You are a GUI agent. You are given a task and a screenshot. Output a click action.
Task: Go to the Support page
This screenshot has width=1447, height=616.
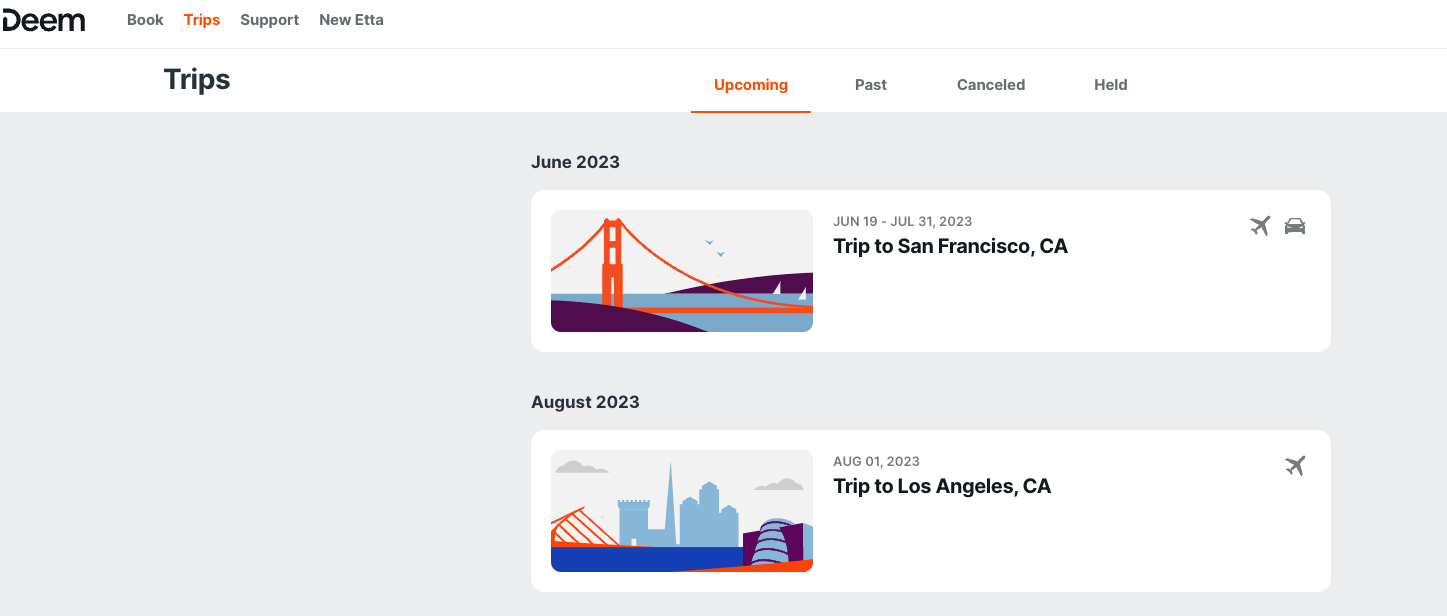click(269, 20)
